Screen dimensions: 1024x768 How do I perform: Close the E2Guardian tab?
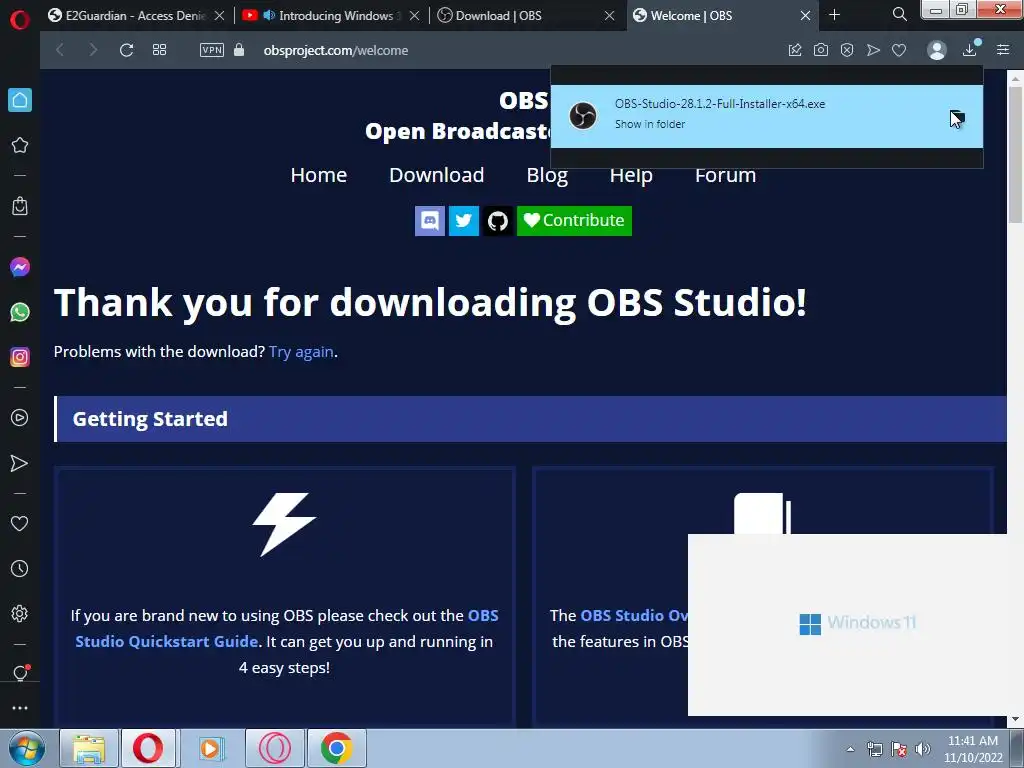coord(219,15)
